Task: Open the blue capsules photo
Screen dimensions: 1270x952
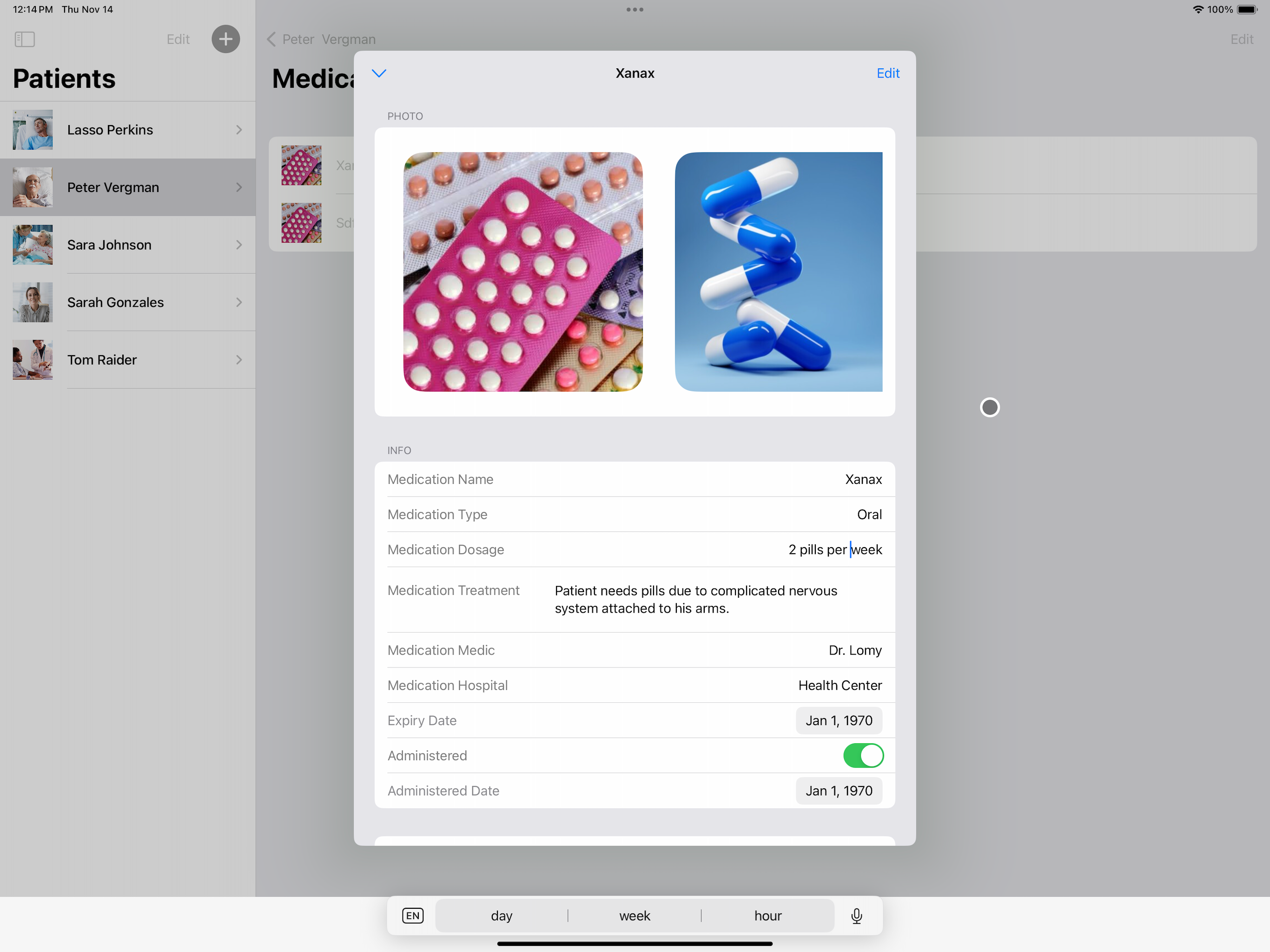Action: click(779, 271)
